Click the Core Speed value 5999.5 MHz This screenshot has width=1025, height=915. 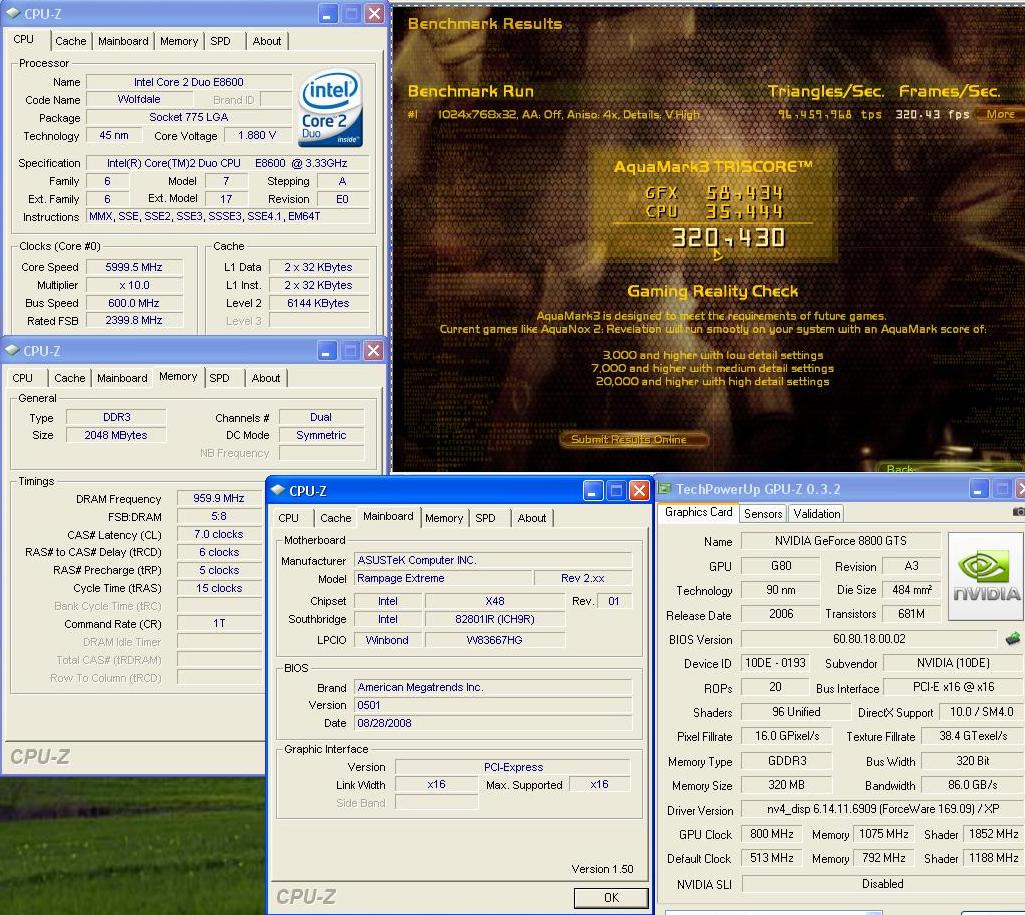[134, 267]
